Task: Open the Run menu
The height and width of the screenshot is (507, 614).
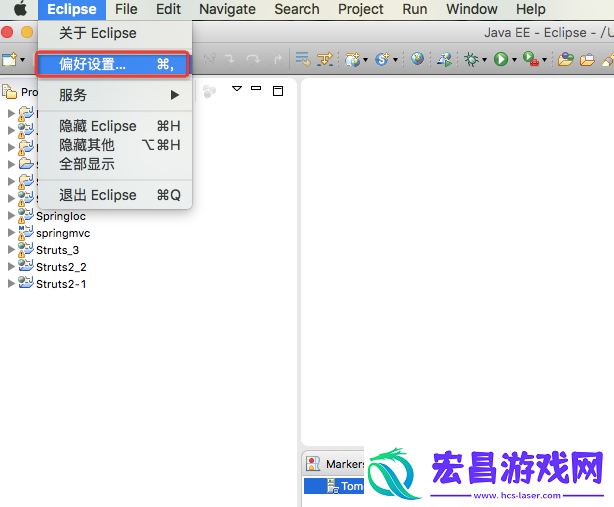Action: coord(415,9)
